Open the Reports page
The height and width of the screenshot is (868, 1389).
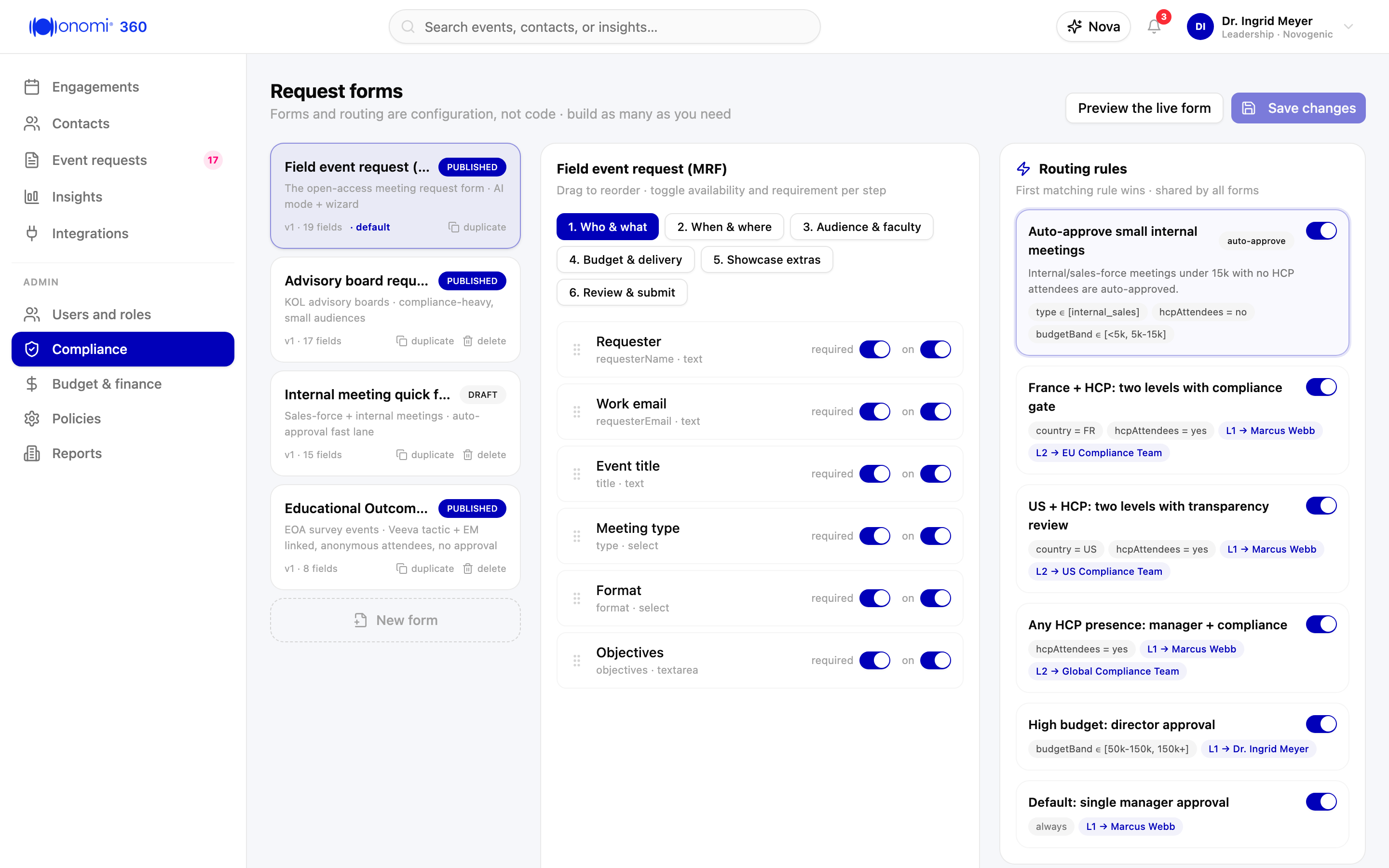tap(123, 453)
